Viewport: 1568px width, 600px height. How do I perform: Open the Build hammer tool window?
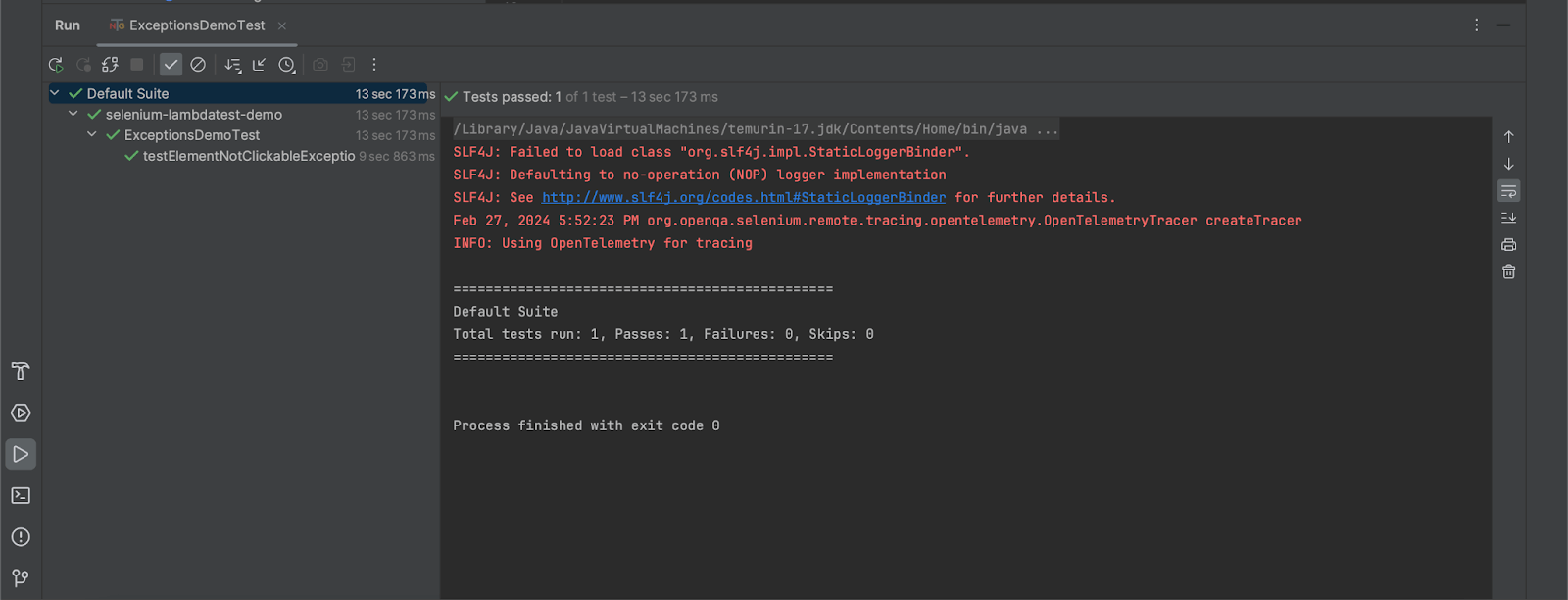click(21, 372)
